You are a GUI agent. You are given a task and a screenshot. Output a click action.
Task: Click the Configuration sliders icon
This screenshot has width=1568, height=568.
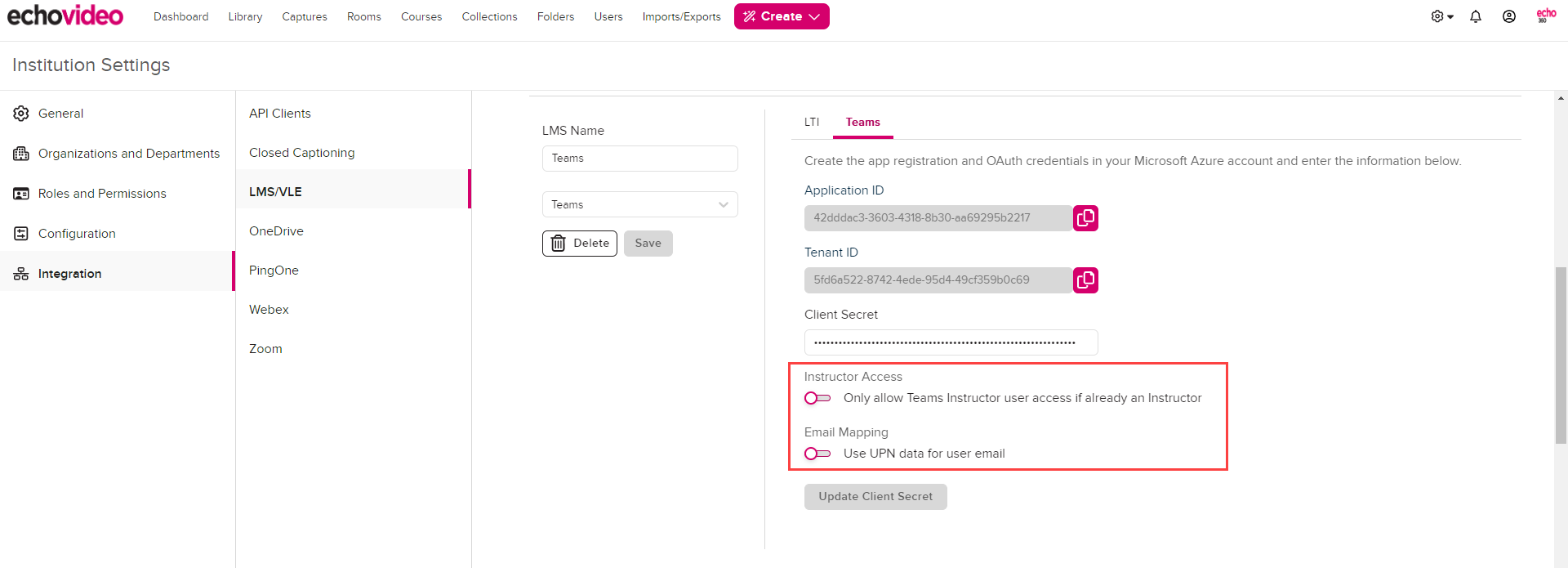tap(21, 234)
